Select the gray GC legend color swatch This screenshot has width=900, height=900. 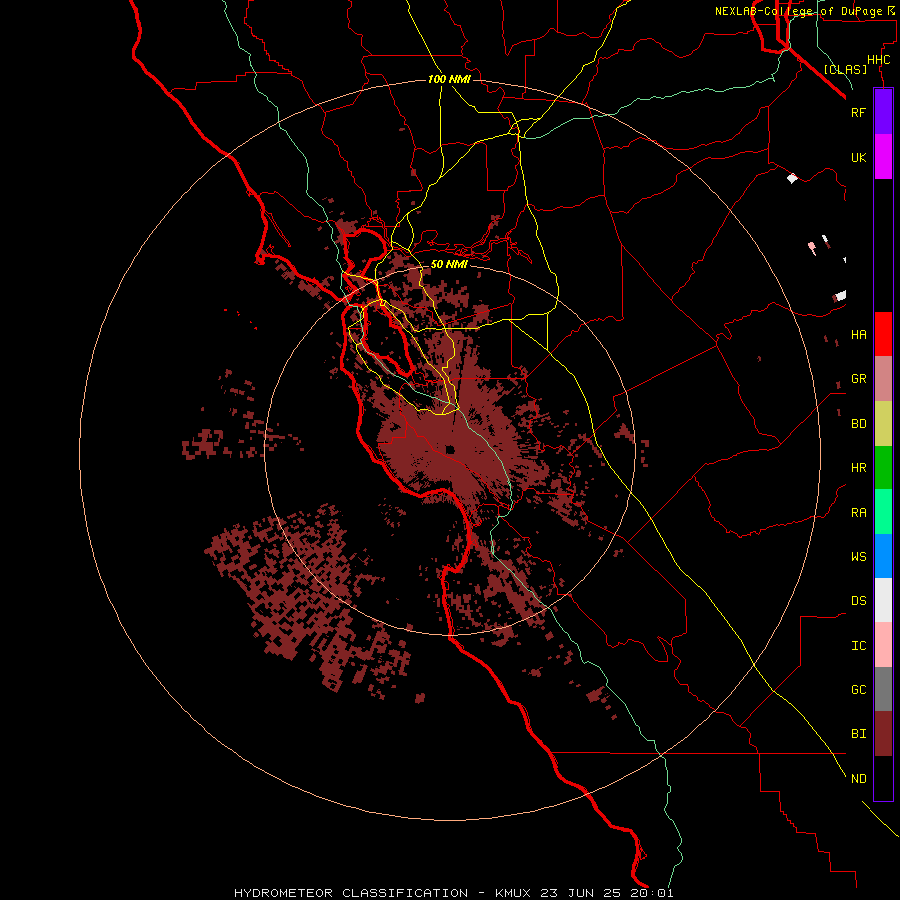pos(883,689)
